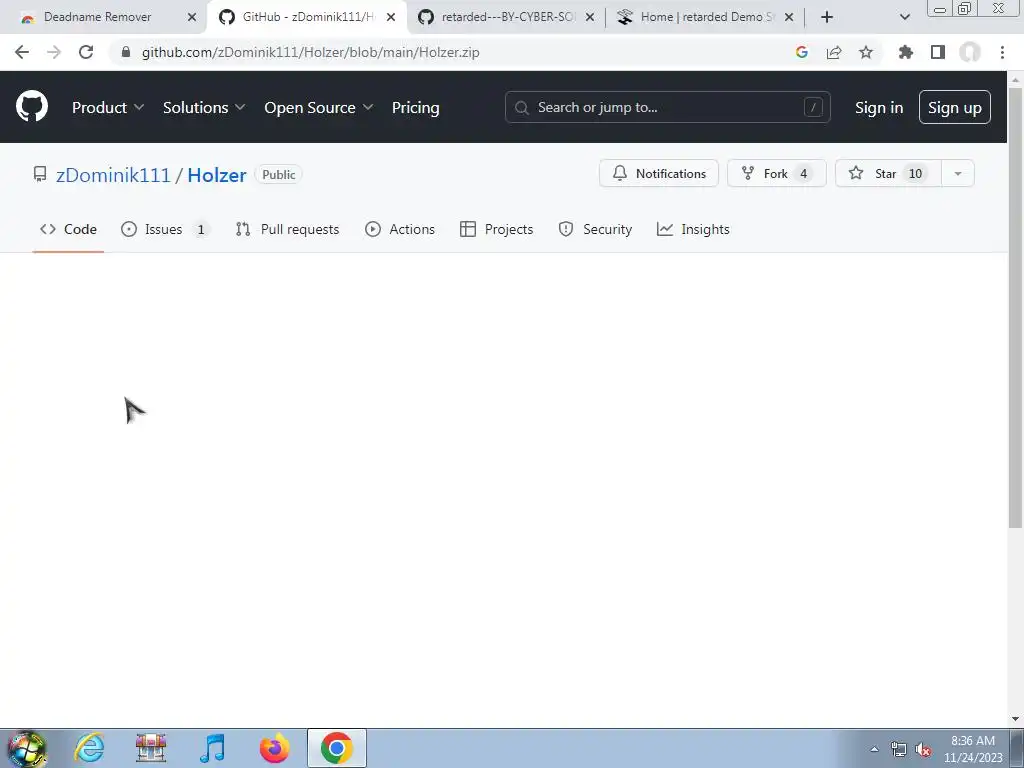Open the star lists dropdown arrow

tap(958, 173)
